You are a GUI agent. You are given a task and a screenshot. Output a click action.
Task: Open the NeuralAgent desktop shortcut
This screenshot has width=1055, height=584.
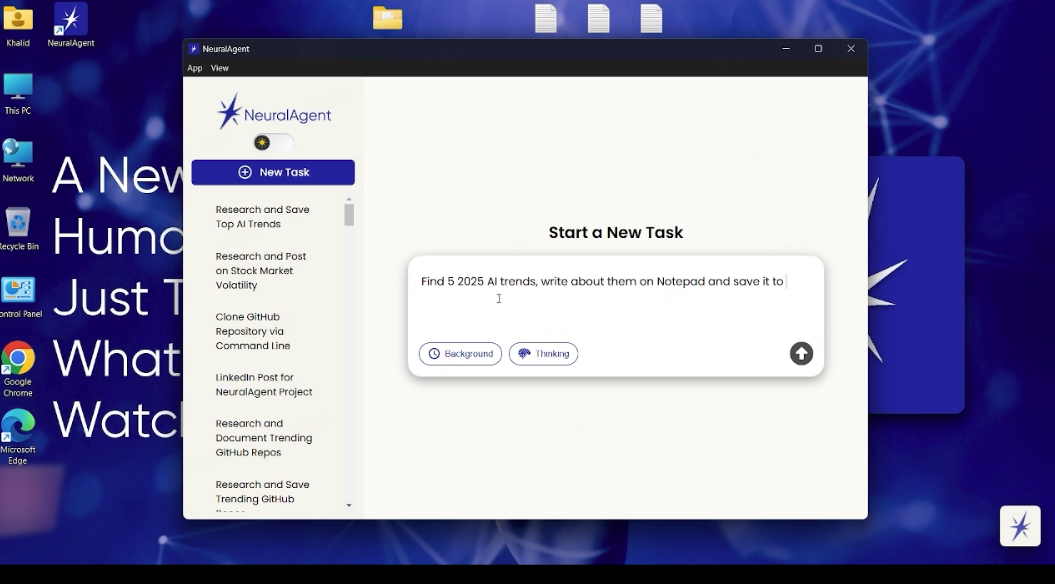coord(70,25)
